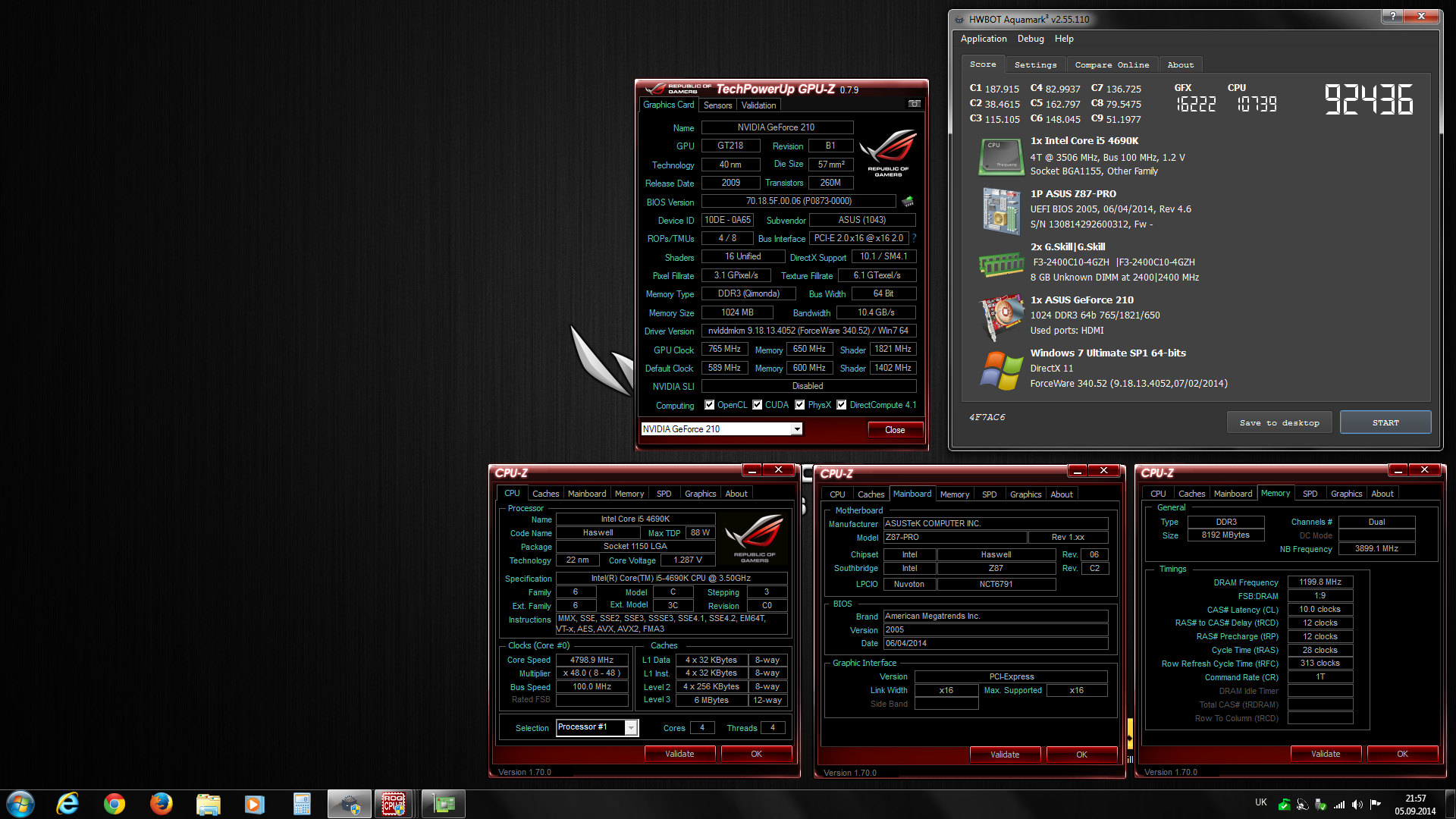Toggle OpenCL checkbox in GPU-Z
Screen dimensions: 1456x819
709,405
